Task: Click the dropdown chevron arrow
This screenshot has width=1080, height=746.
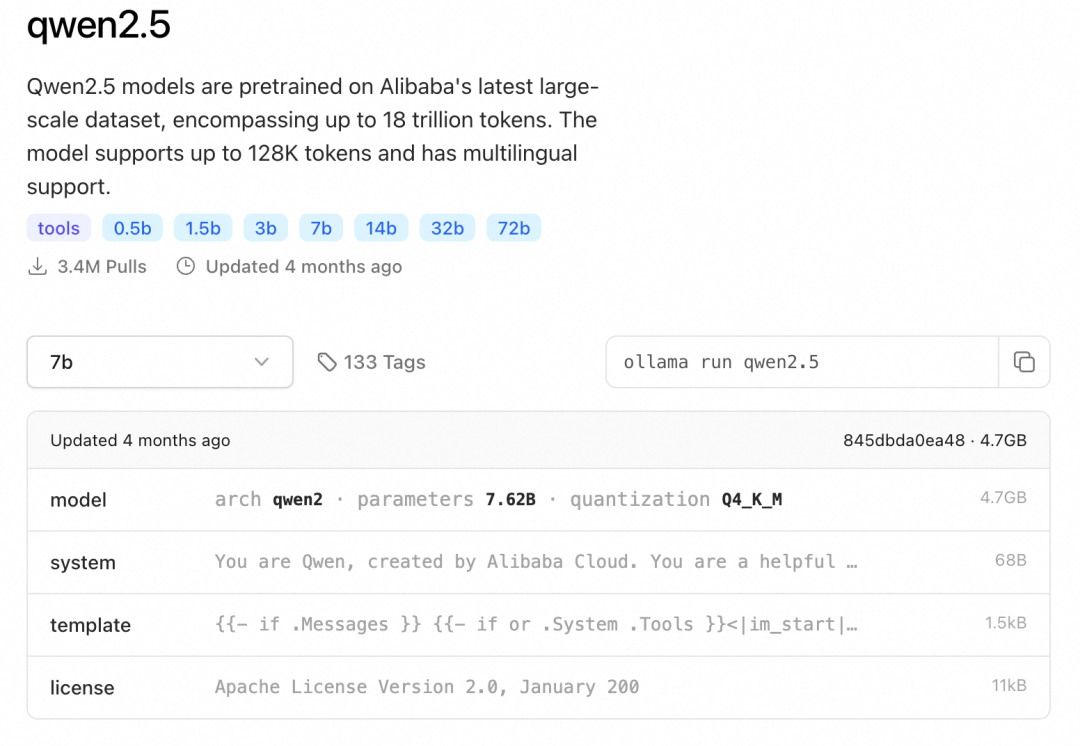Action: coord(262,362)
